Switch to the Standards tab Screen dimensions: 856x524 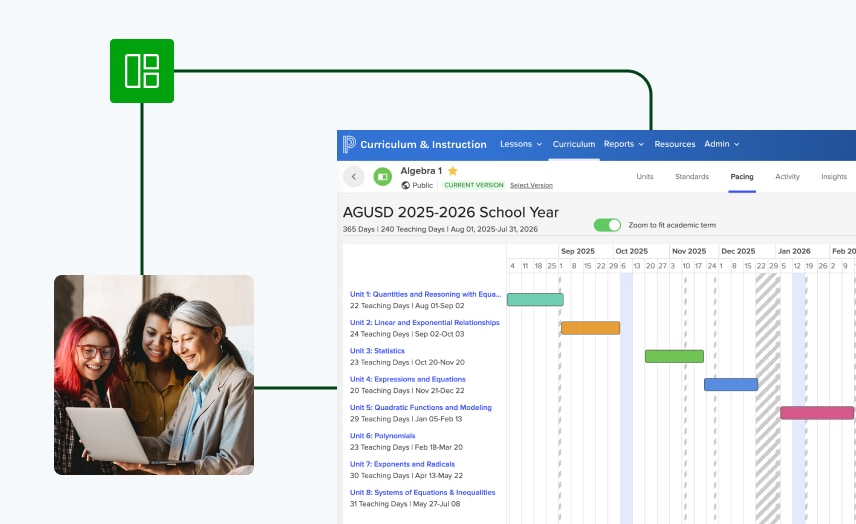click(692, 176)
